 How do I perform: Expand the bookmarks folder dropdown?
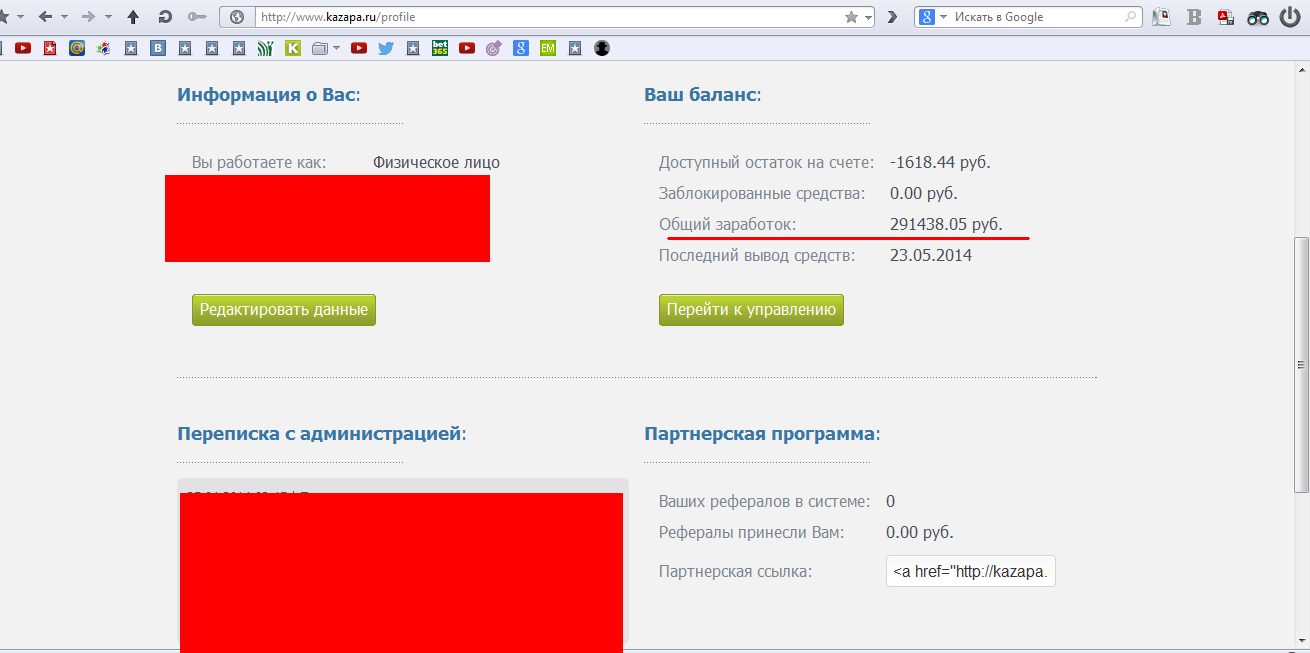pyautogui.click(x=336, y=48)
